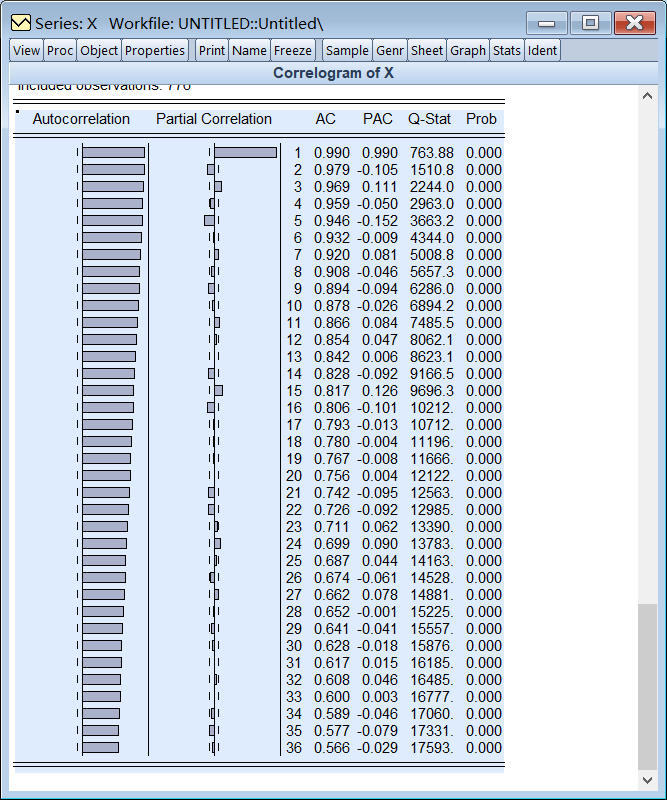Viewport: 667px width, 800px height.
Task: Click the series icon in the title bar
Action: click(20, 23)
